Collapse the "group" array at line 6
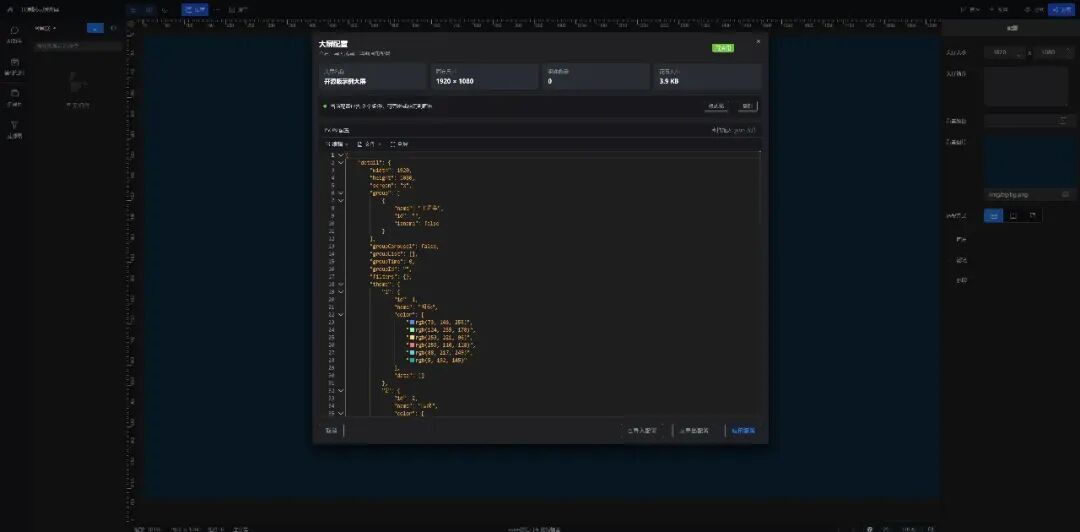This screenshot has width=1080, height=532. 340,193
